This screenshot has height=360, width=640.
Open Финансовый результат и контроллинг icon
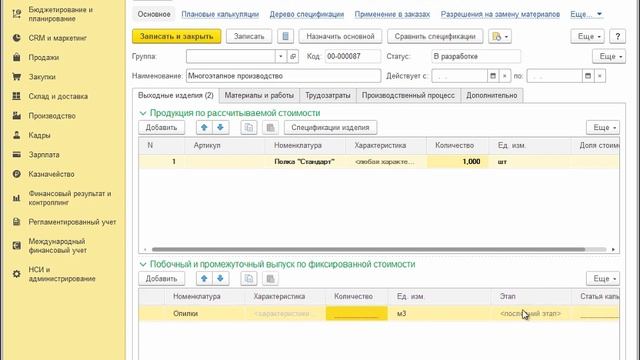coord(16,198)
